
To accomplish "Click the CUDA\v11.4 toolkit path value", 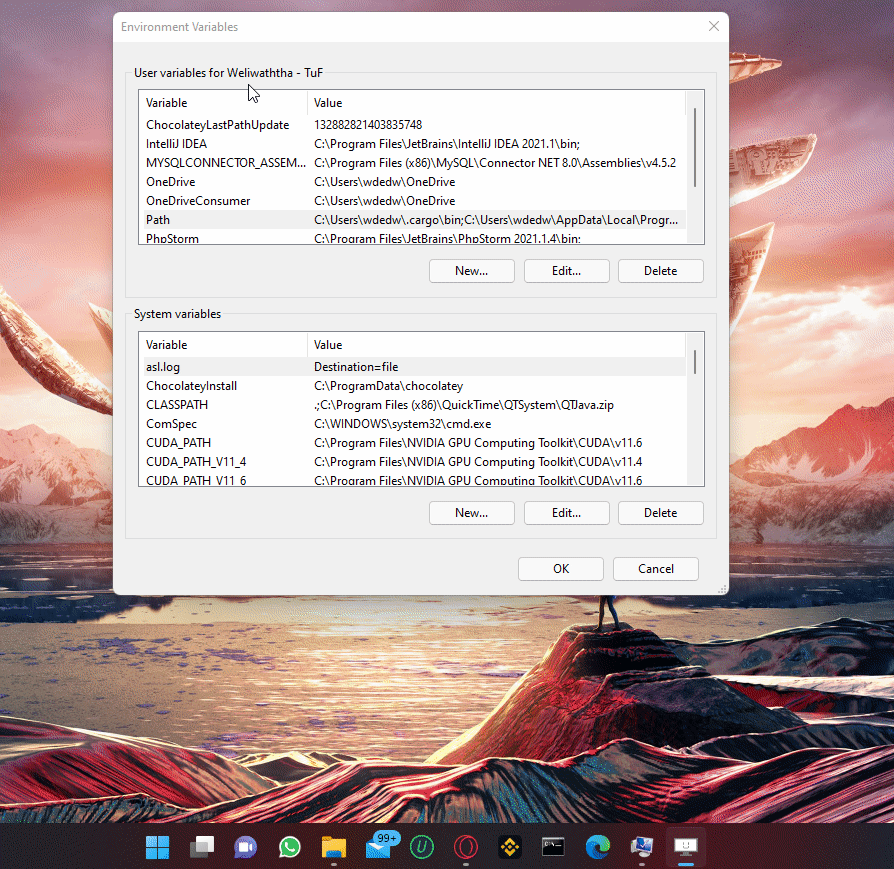I will point(478,461).
